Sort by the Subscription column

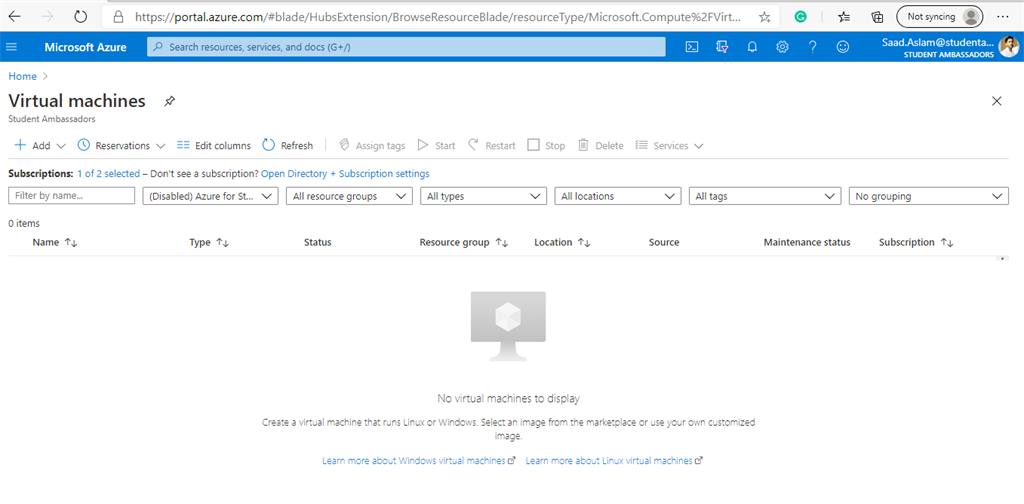click(x=916, y=242)
